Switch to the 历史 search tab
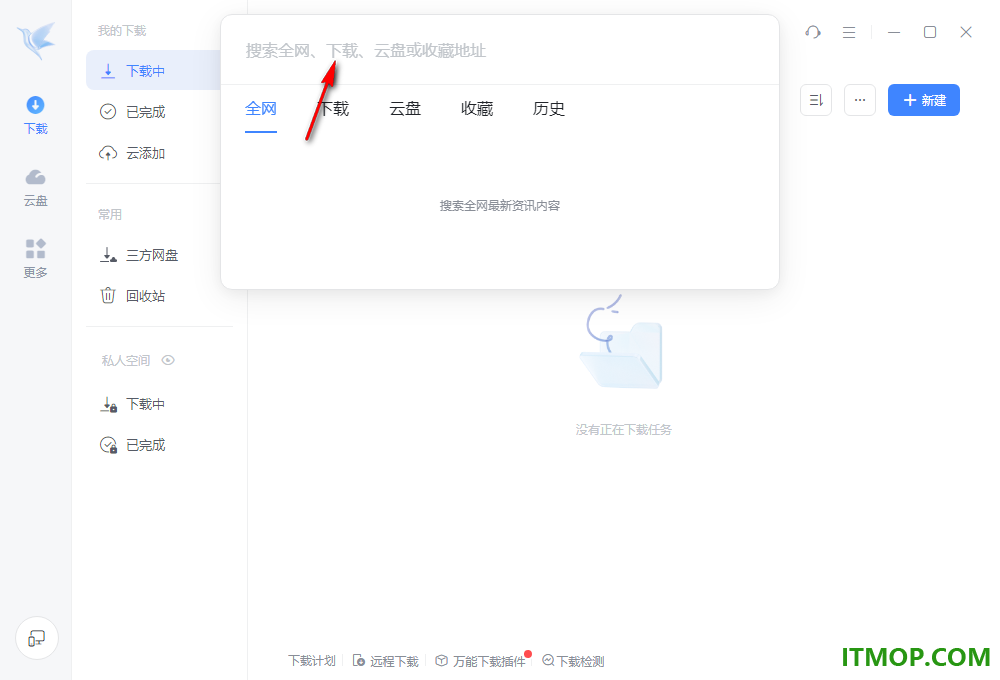The height and width of the screenshot is (680, 1000). 548,109
